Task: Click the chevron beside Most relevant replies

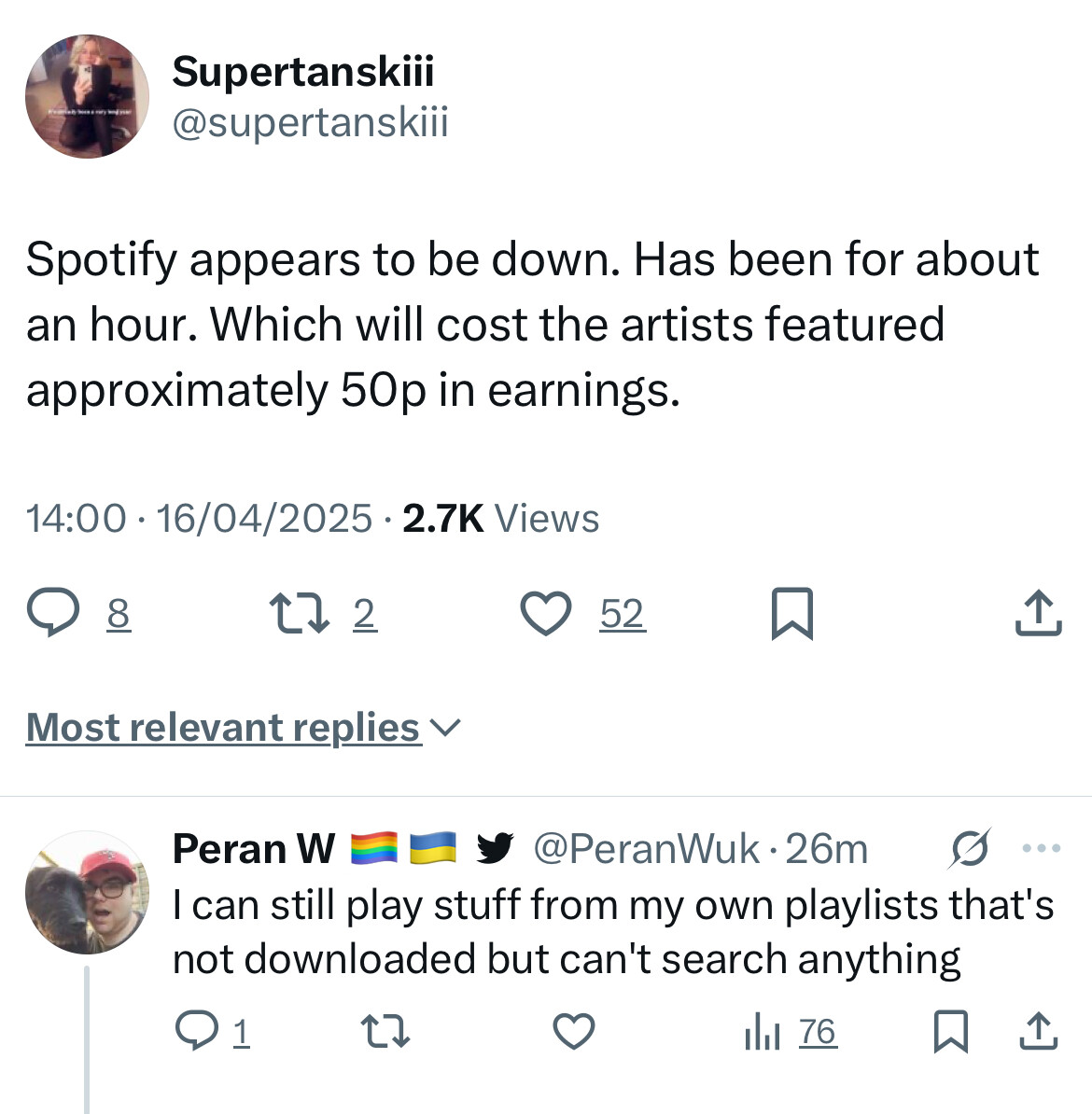Action: [446, 729]
